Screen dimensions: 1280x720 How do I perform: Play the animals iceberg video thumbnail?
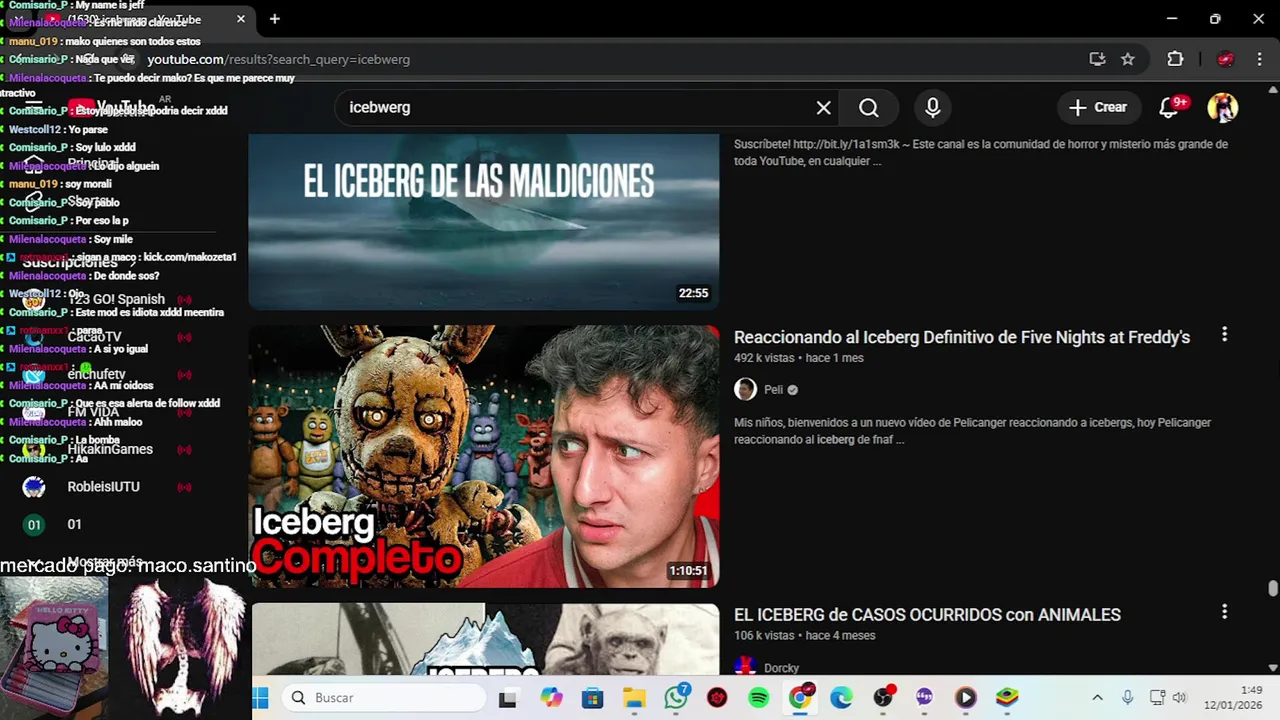[484, 639]
